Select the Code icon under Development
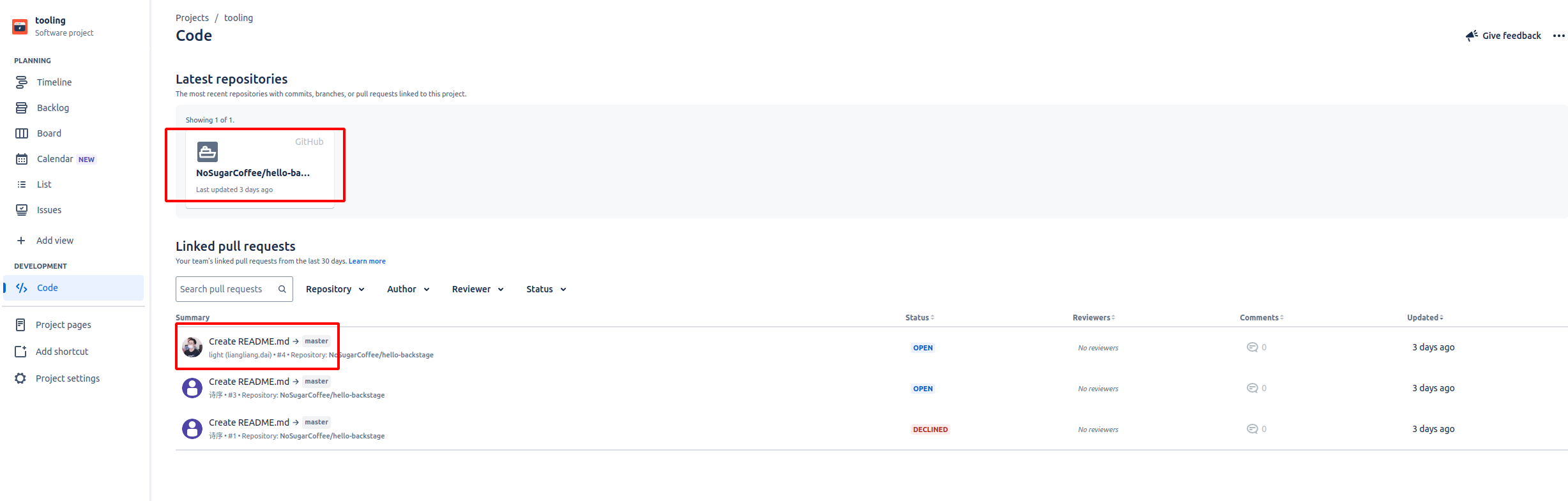 point(22,288)
